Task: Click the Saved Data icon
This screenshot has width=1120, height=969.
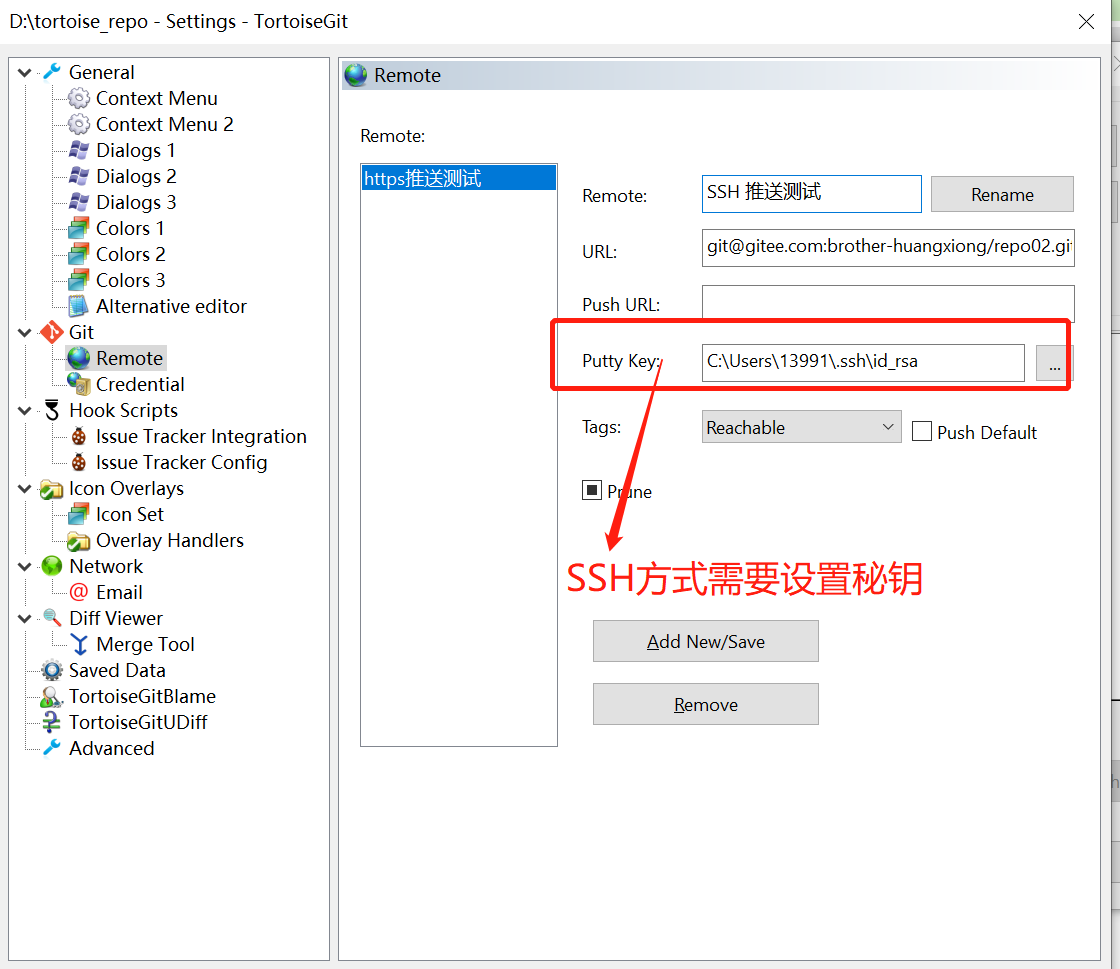Action: [51, 671]
